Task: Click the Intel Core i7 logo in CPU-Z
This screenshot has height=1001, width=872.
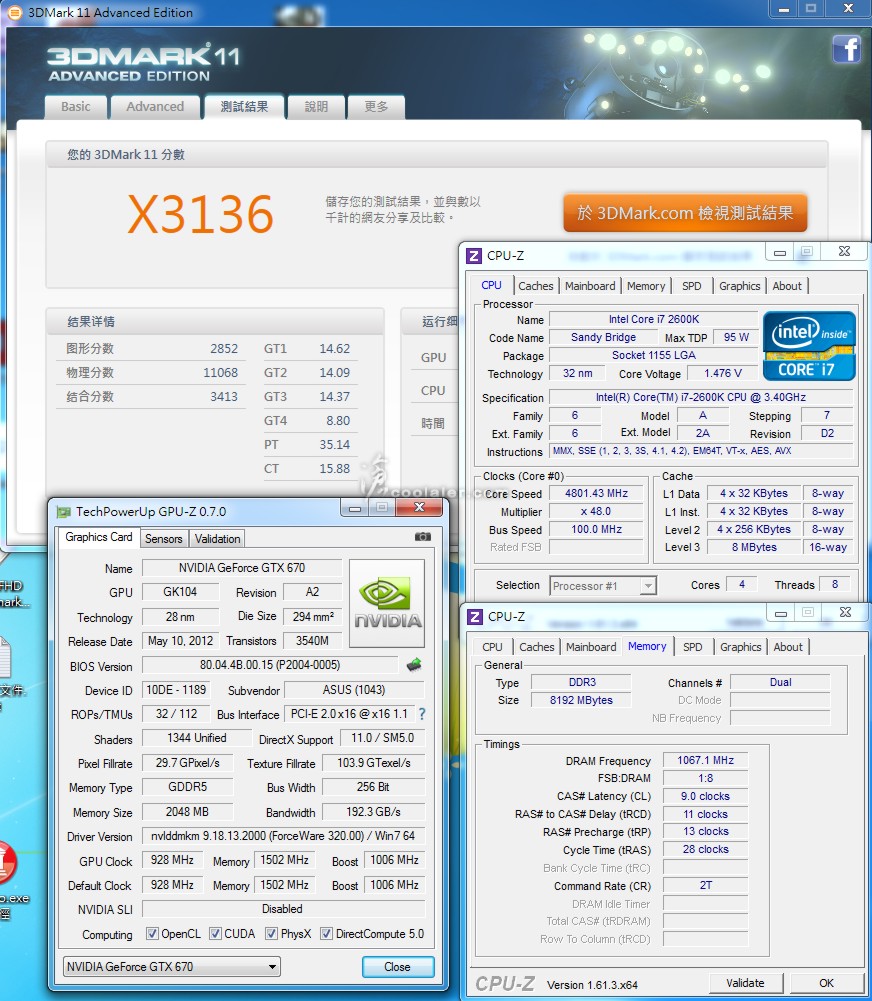Action: click(x=809, y=346)
